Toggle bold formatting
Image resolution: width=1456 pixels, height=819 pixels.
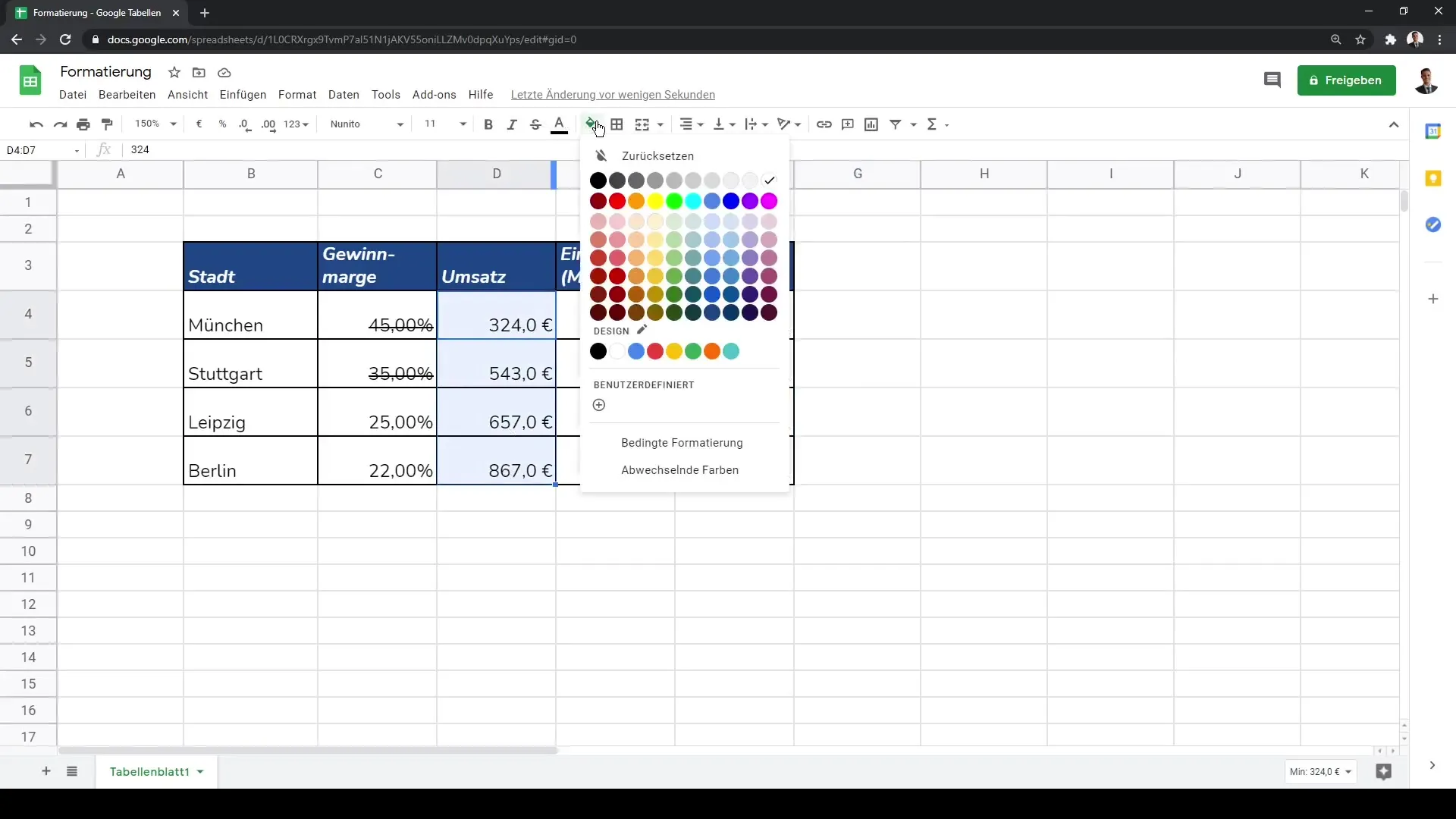[x=488, y=124]
